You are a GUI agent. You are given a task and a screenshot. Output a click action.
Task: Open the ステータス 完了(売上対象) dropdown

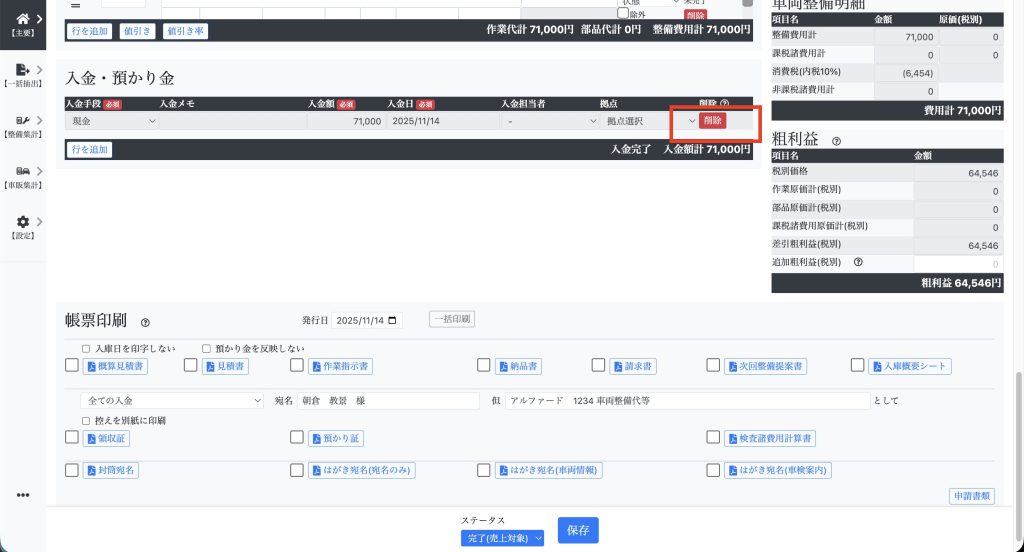(x=503, y=538)
